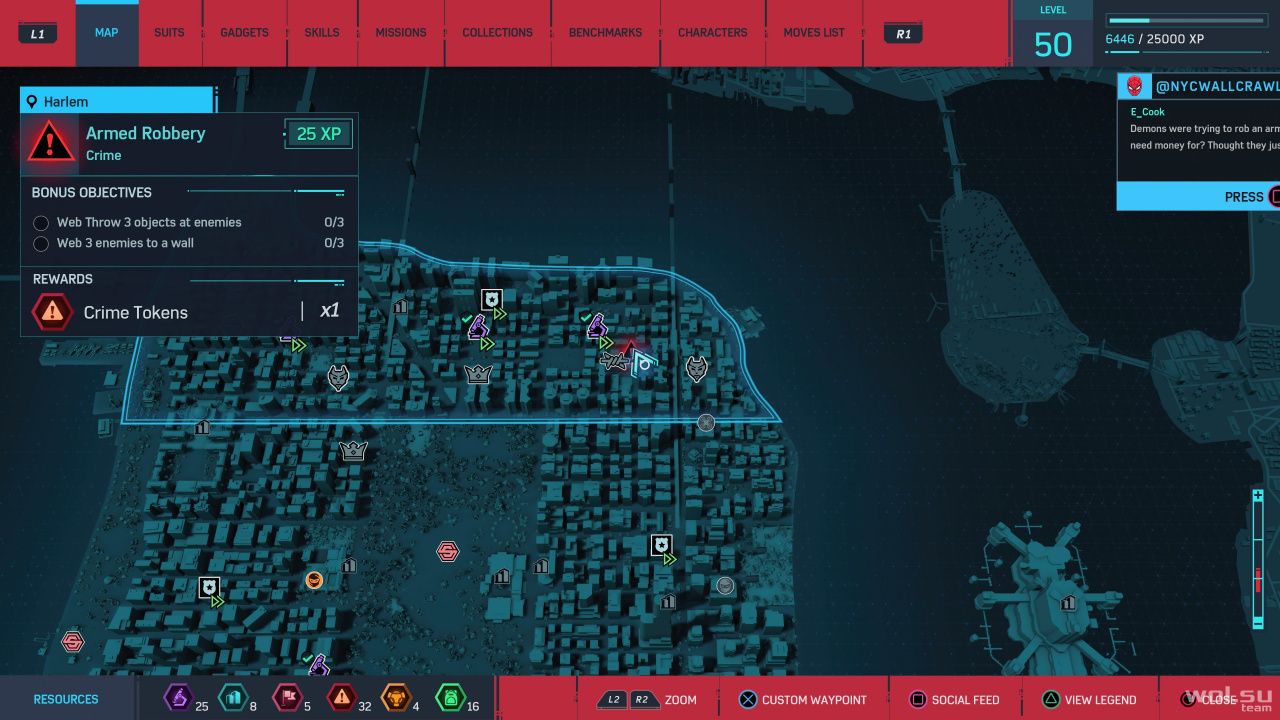Open the SUITS tab
1280x720 pixels.
coord(169,33)
